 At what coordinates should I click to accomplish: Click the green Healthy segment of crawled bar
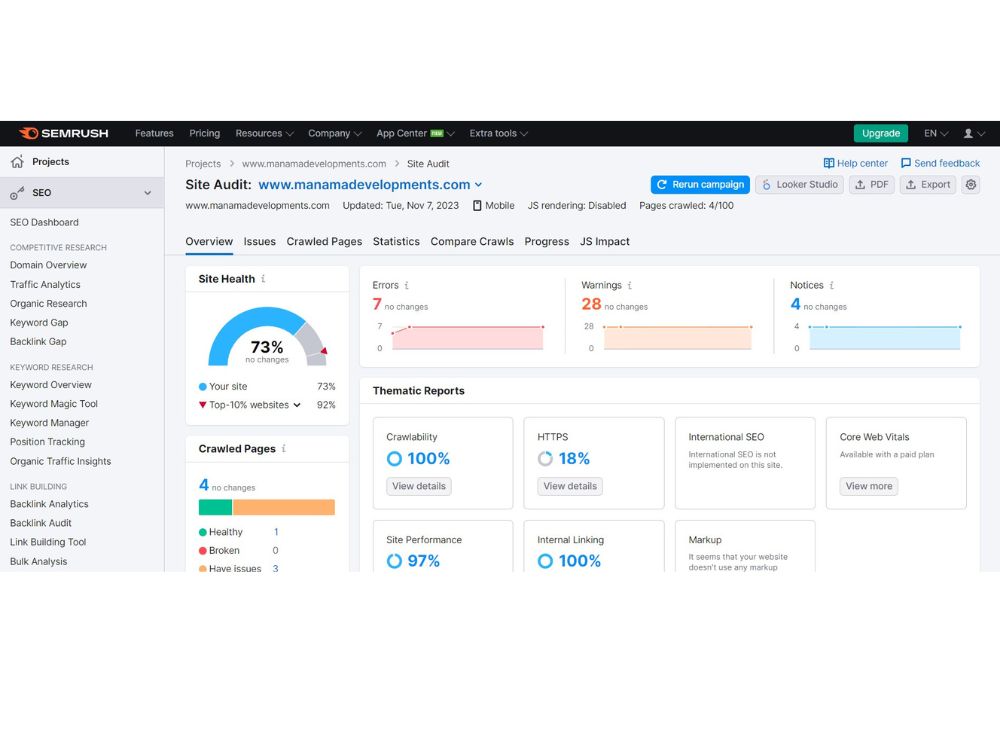click(216, 507)
